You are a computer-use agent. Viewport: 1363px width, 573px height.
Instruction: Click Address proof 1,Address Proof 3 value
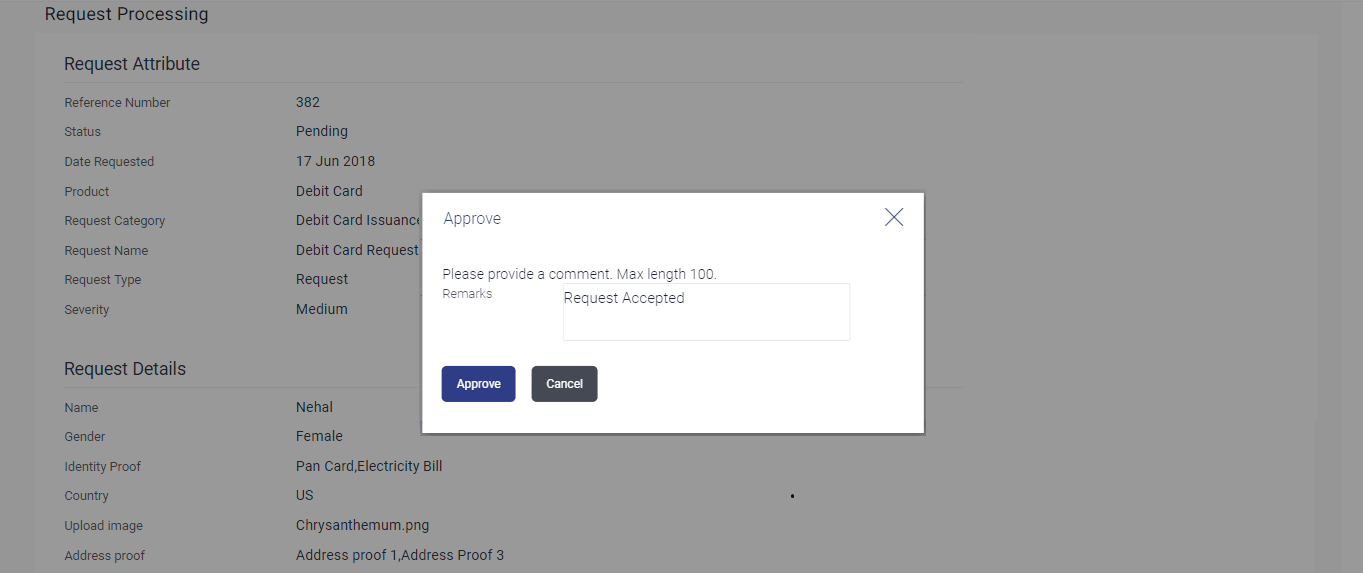pos(400,555)
